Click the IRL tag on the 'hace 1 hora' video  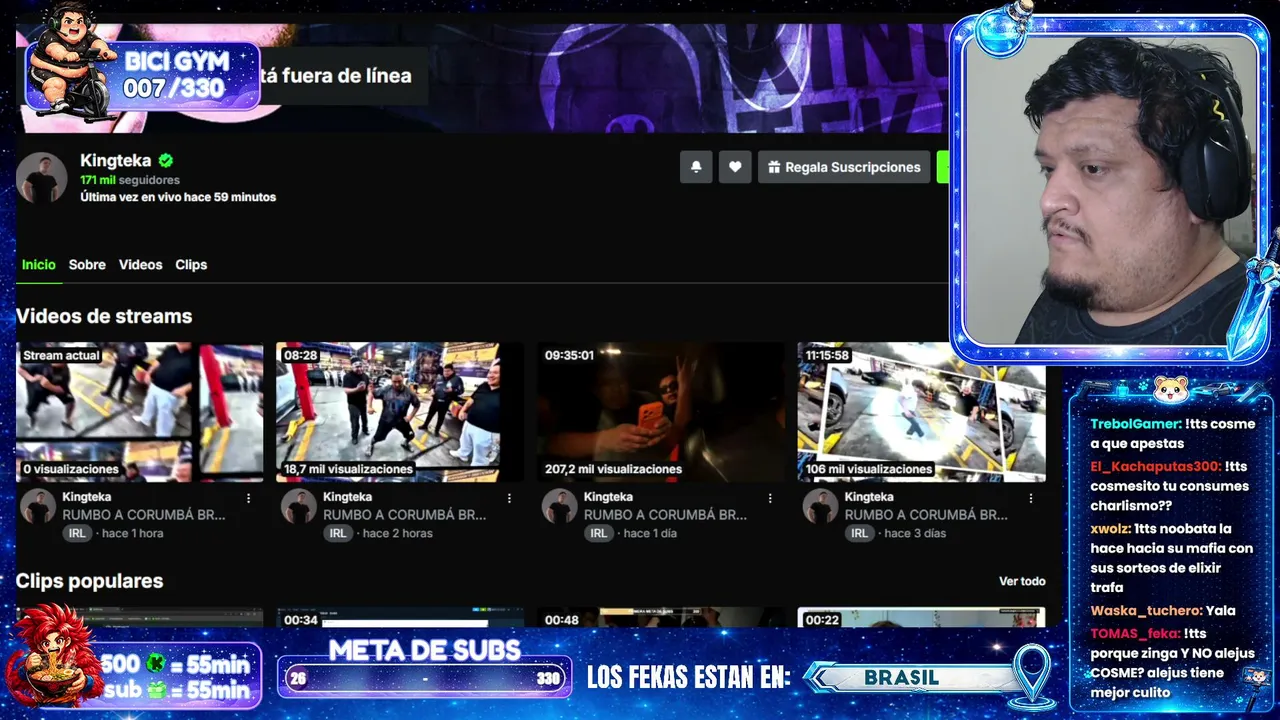pos(77,534)
